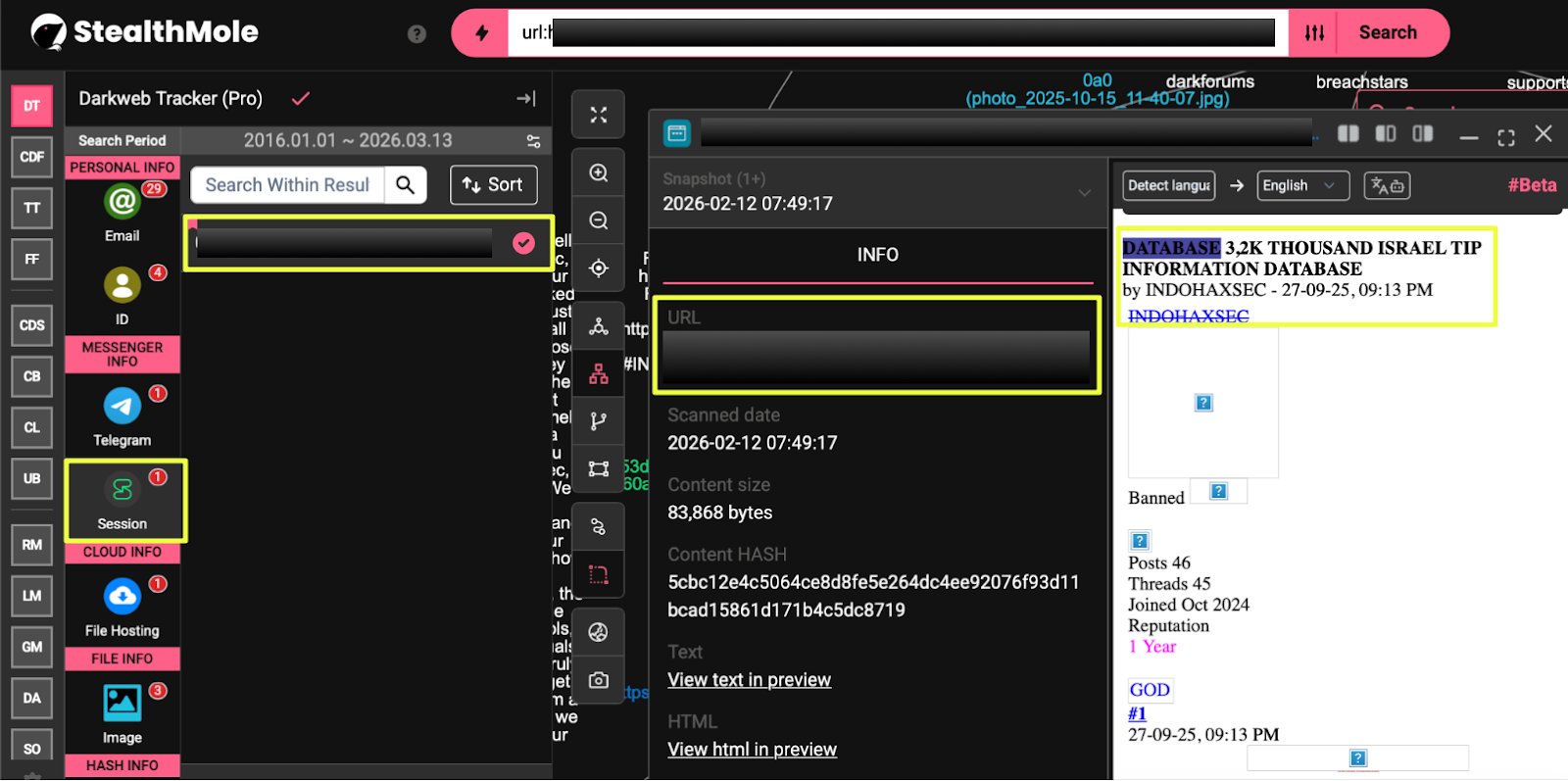This screenshot has width=1568, height=781.
Task: Select the Session messenger icon
Action: 122,490
